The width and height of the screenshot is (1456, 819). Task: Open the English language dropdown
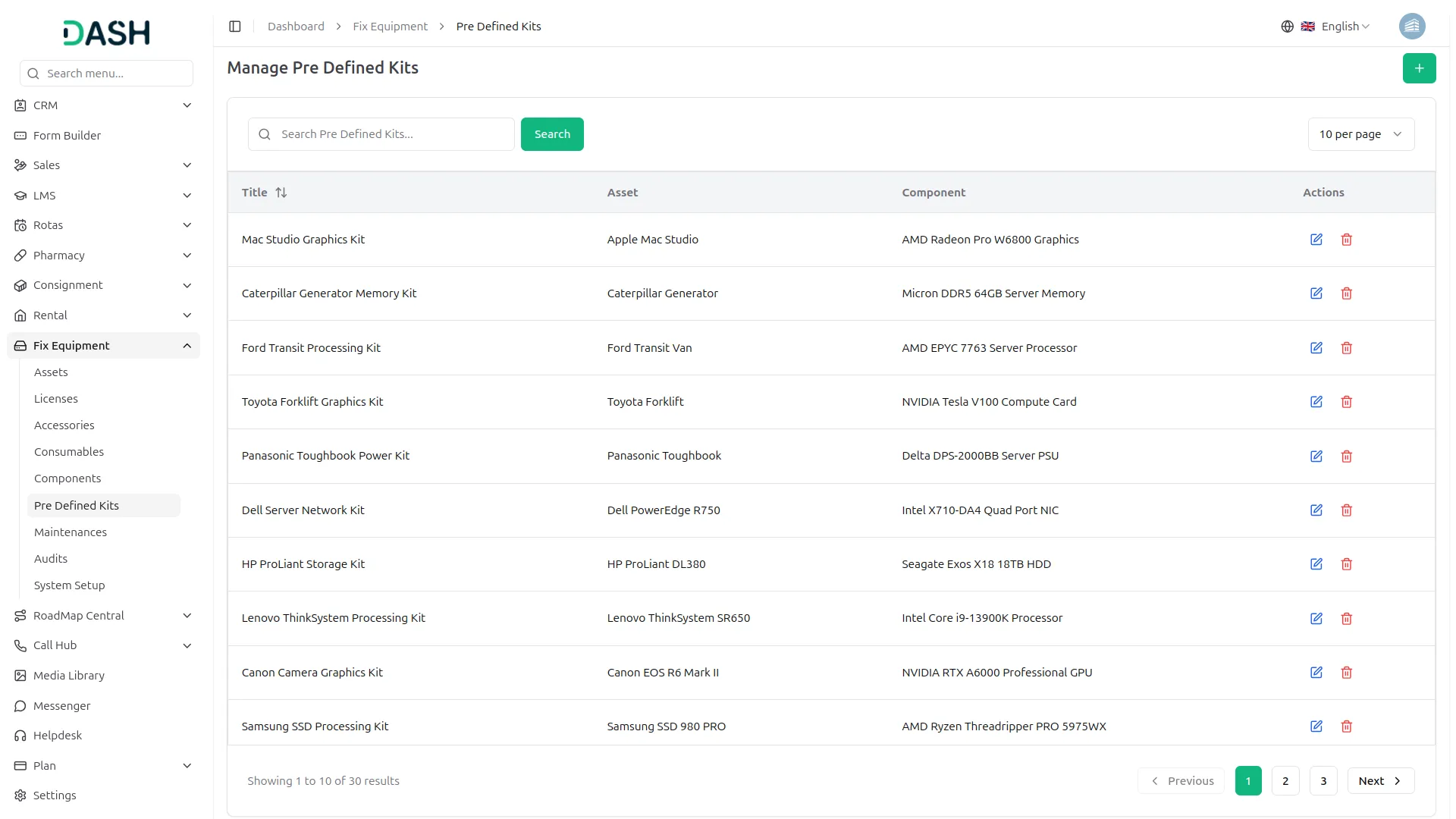[1345, 27]
